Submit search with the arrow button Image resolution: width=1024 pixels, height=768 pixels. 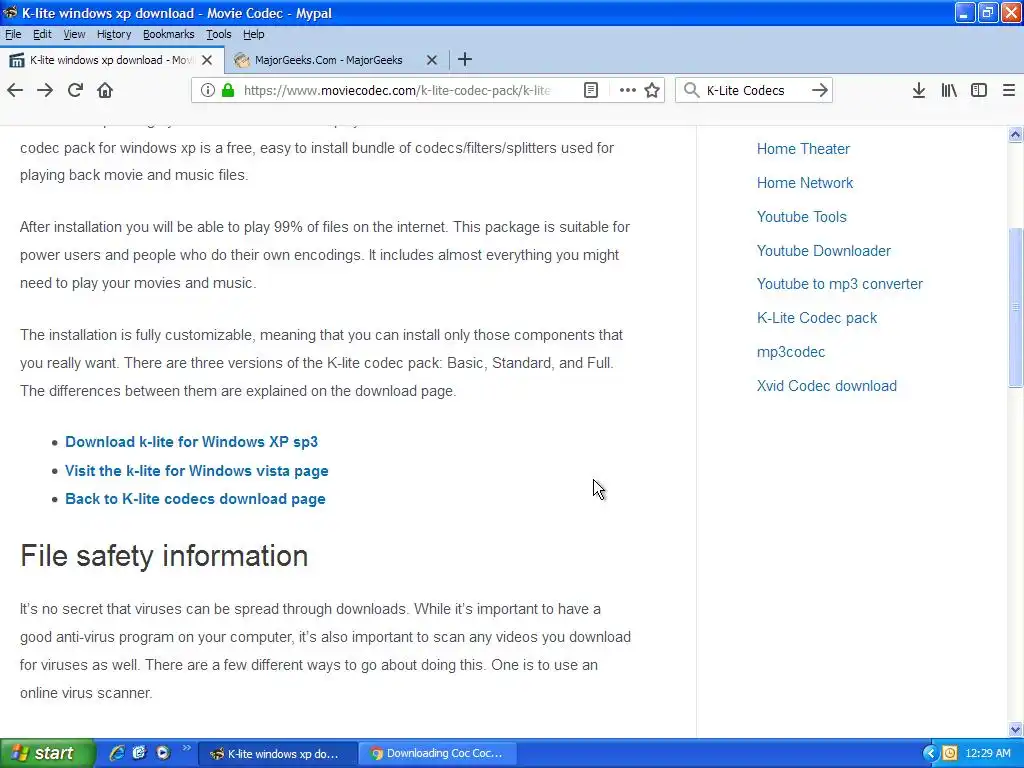(820, 90)
